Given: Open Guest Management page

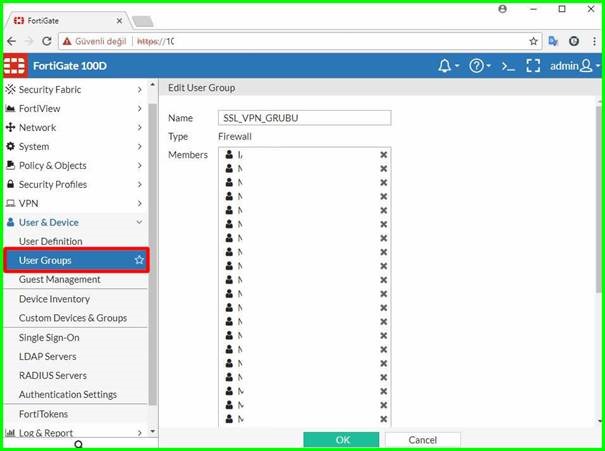Looking at the screenshot, I should coord(59,279).
